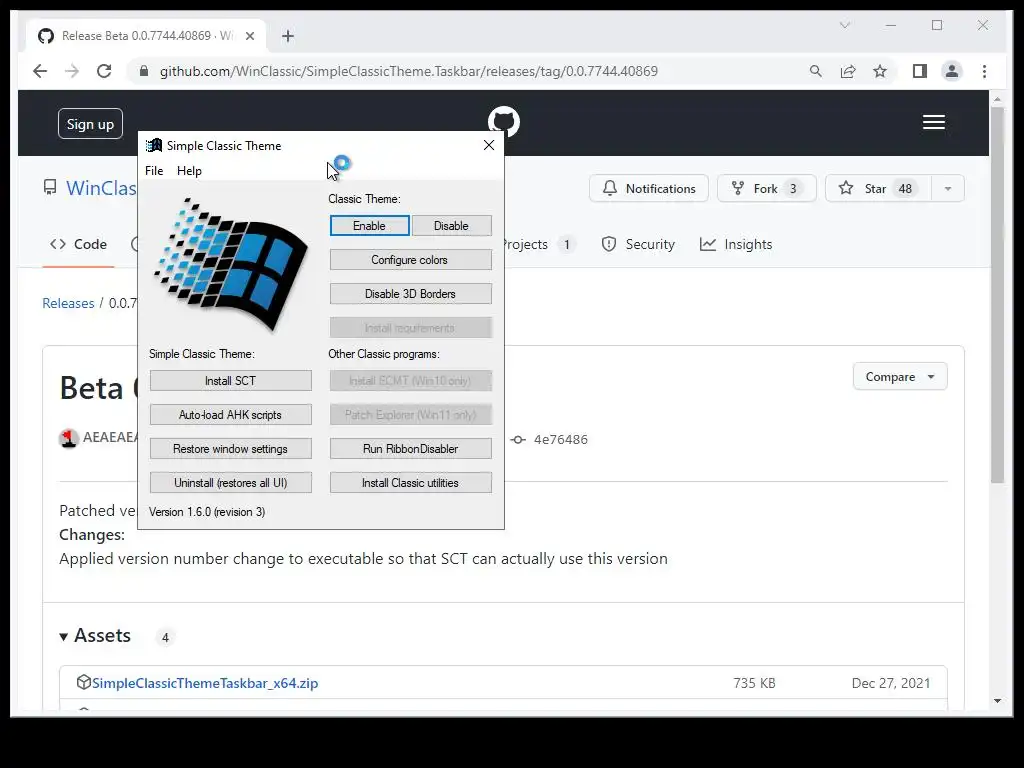Close the Release Beta browser tab

coord(249,36)
